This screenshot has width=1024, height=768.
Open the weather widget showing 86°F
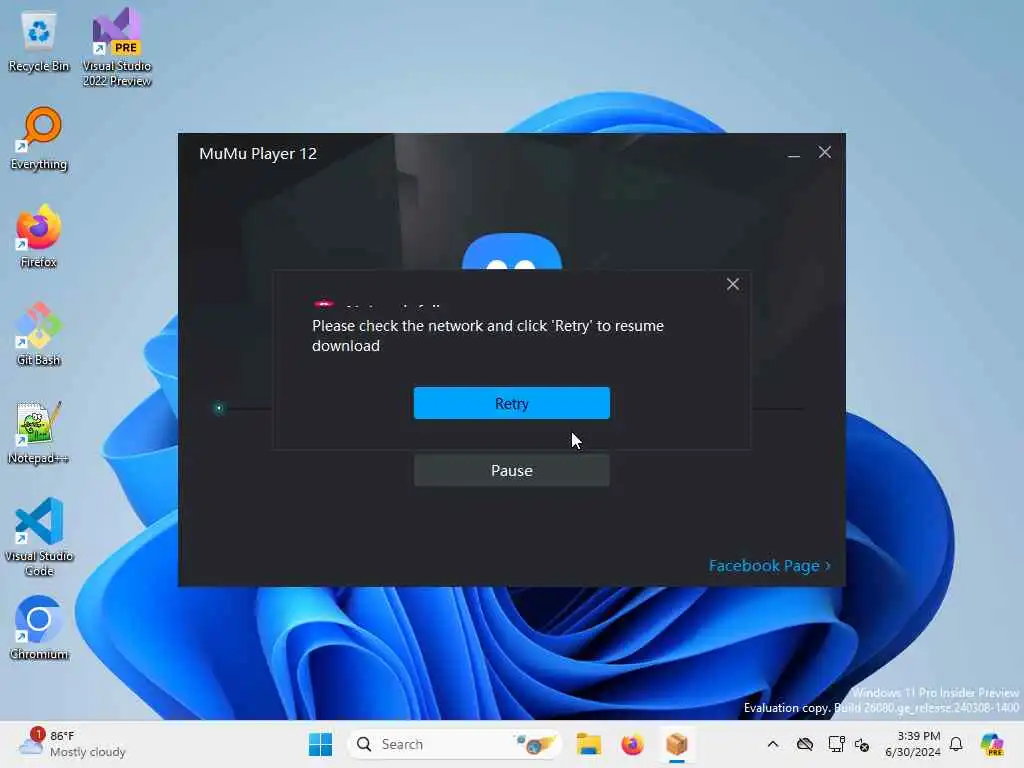(72, 744)
